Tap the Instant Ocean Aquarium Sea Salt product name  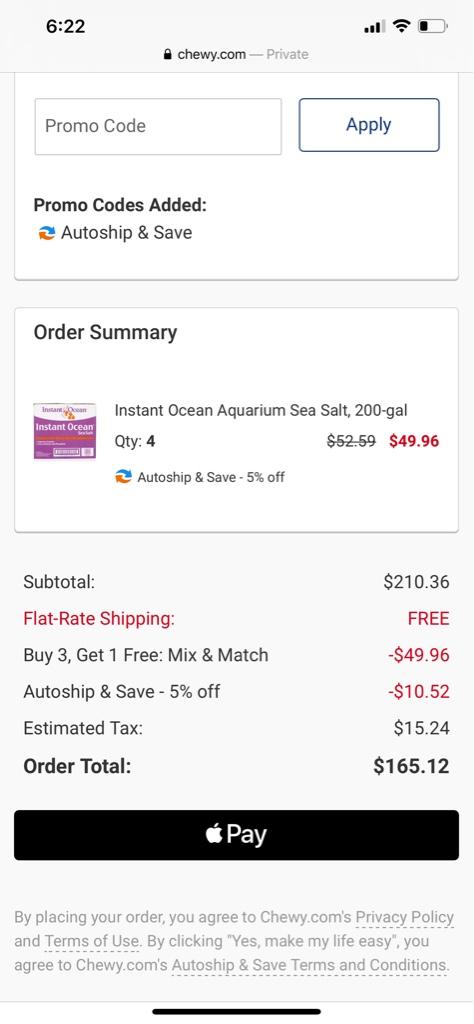coord(261,410)
